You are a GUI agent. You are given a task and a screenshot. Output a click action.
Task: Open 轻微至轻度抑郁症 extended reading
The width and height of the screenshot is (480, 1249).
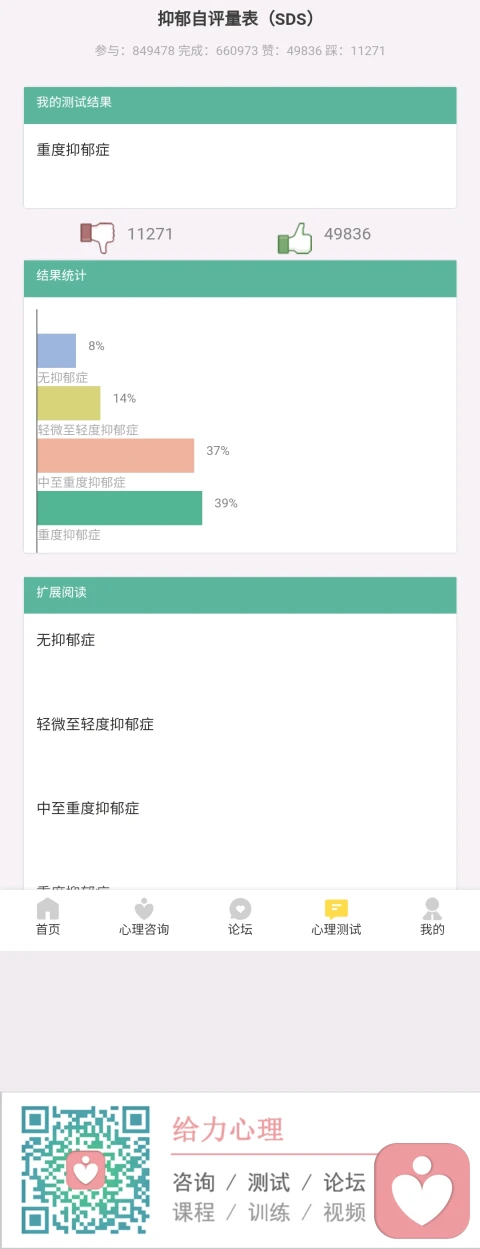tap(95, 724)
